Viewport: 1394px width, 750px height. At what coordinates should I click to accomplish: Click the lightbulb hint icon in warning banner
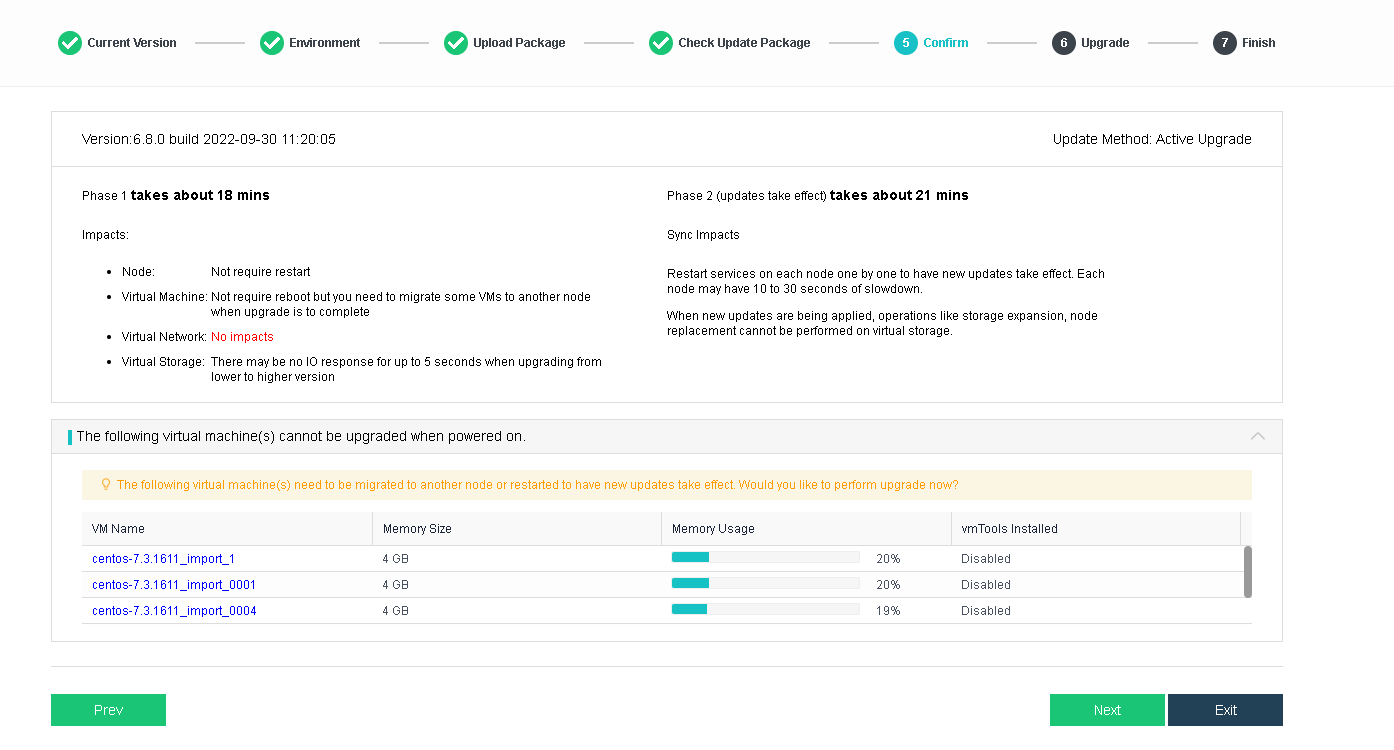tap(106, 485)
